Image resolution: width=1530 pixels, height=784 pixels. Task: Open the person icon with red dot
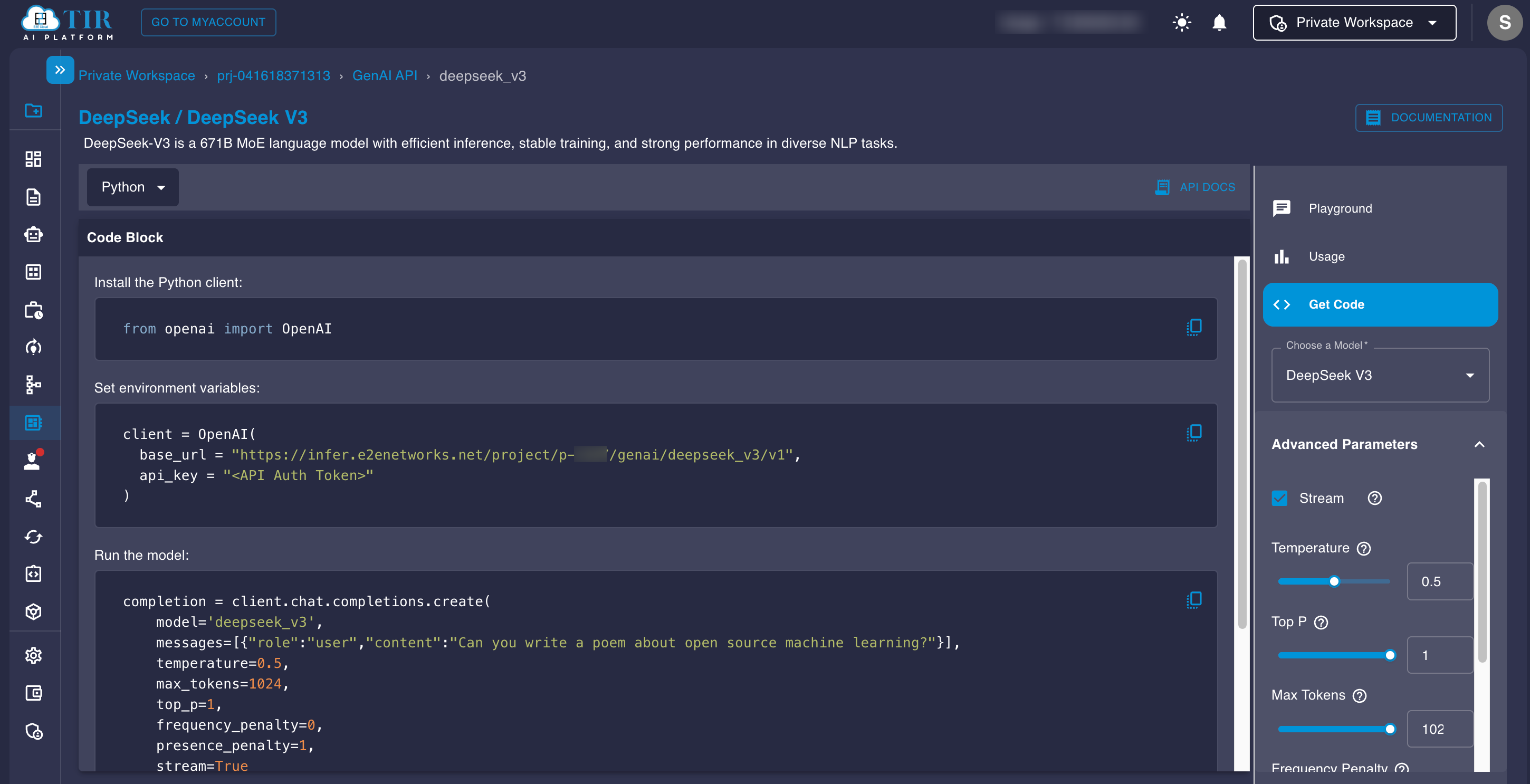(33, 460)
